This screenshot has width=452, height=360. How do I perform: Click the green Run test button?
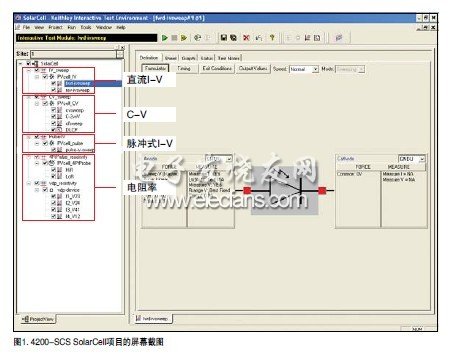(x=165, y=38)
